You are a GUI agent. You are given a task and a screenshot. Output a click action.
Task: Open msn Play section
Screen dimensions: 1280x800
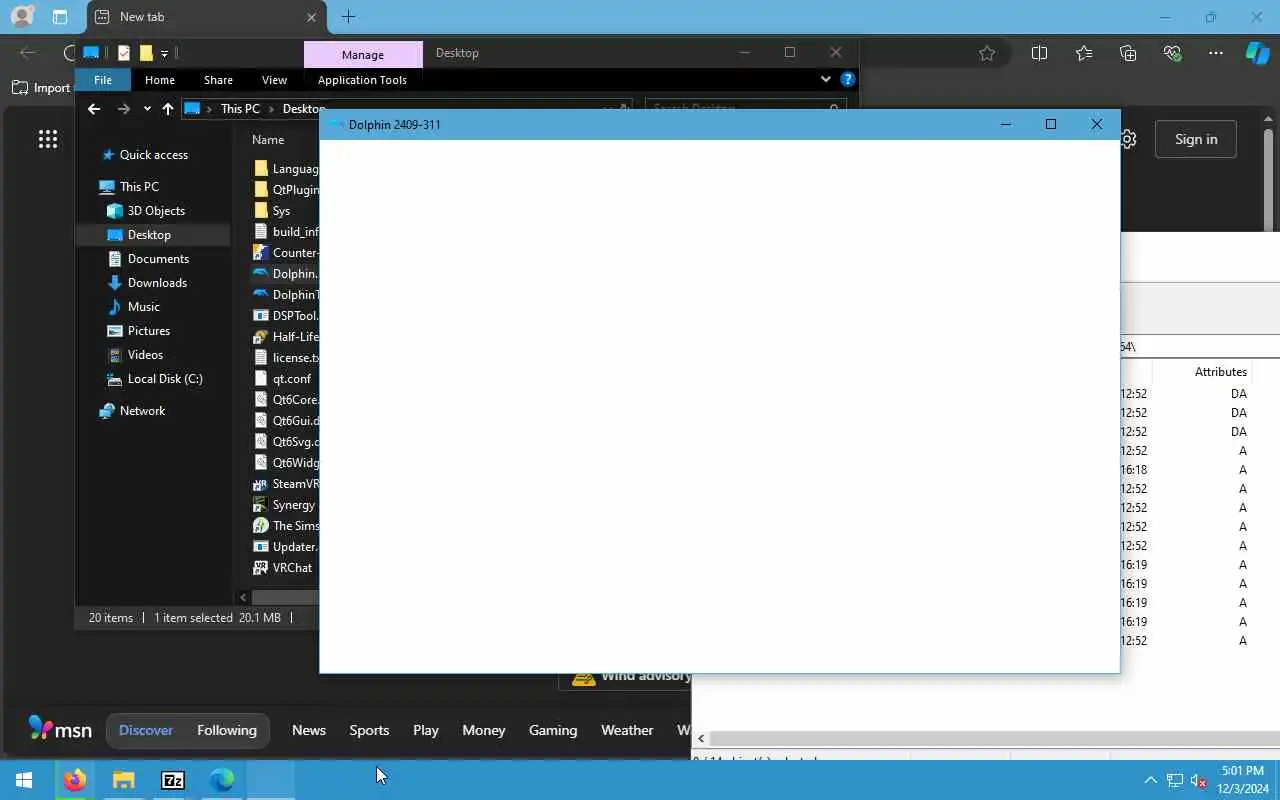pos(426,730)
